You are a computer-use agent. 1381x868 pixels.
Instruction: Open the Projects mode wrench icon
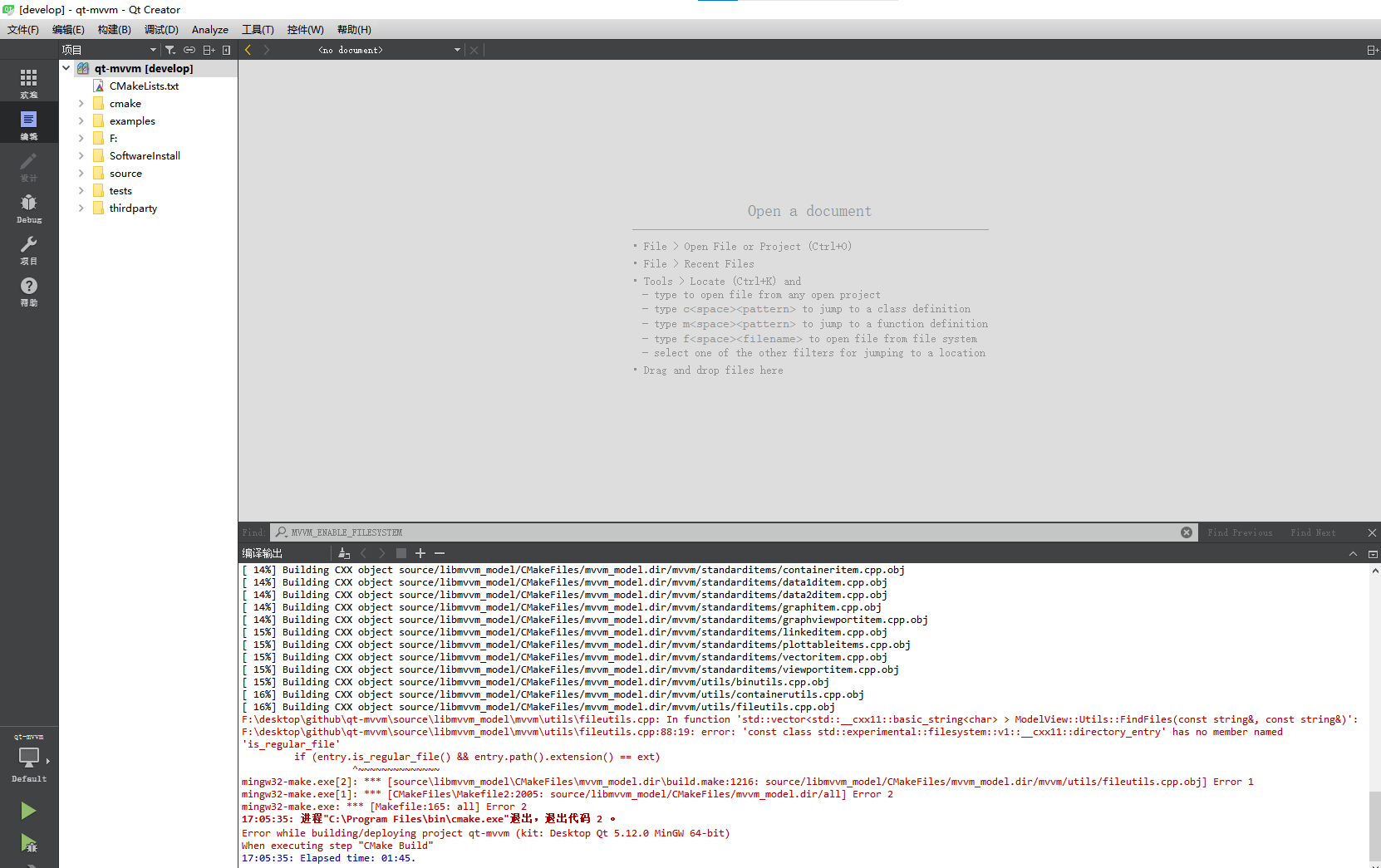[x=29, y=248]
